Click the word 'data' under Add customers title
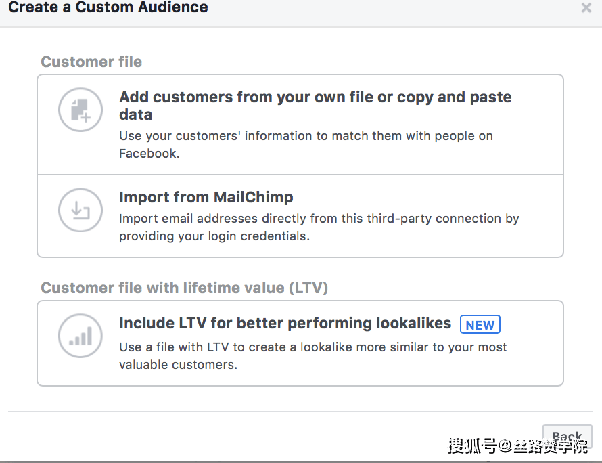The image size is (602, 463). pyautogui.click(x=136, y=115)
